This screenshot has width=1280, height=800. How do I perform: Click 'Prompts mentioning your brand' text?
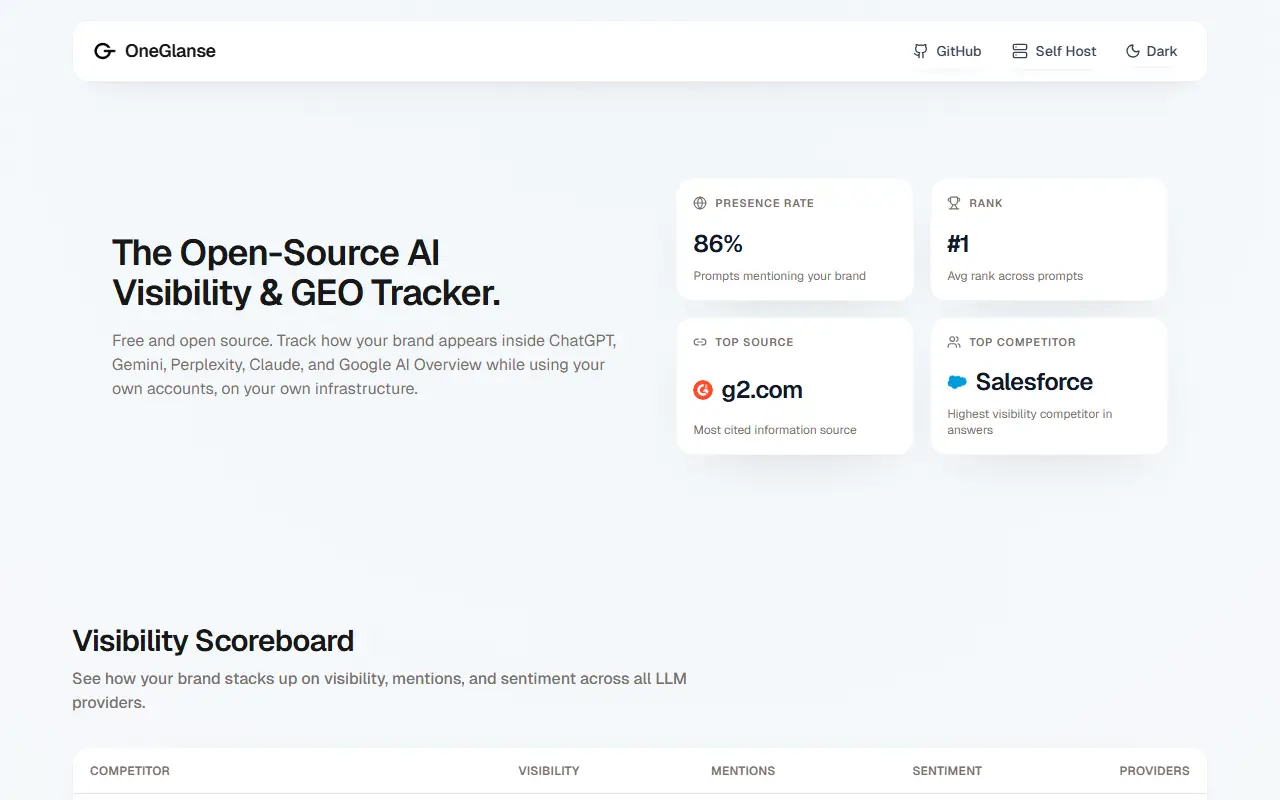pyautogui.click(x=780, y=276)
